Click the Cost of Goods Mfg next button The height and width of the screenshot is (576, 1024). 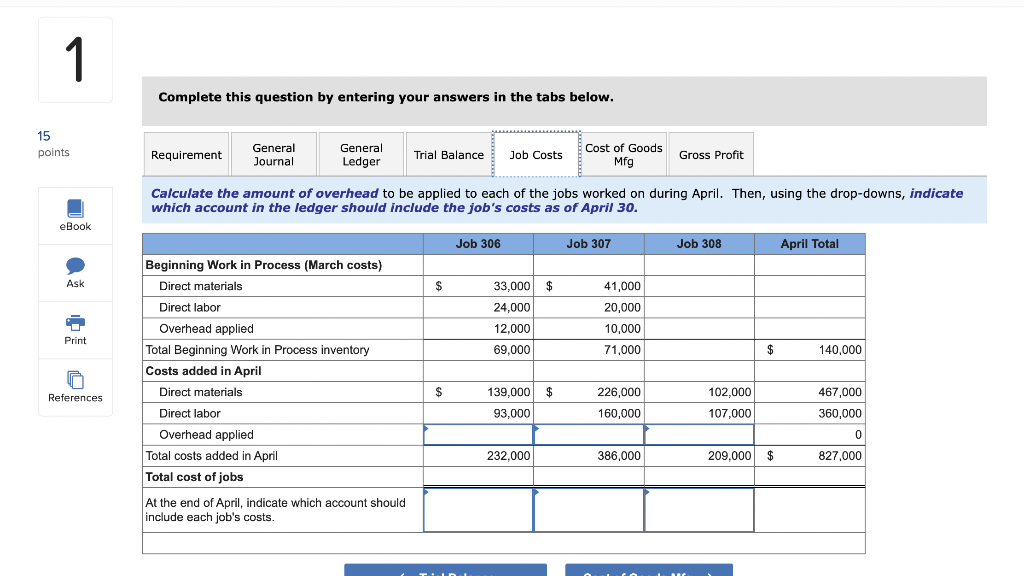pyautogui.click(x=648, y=571)
